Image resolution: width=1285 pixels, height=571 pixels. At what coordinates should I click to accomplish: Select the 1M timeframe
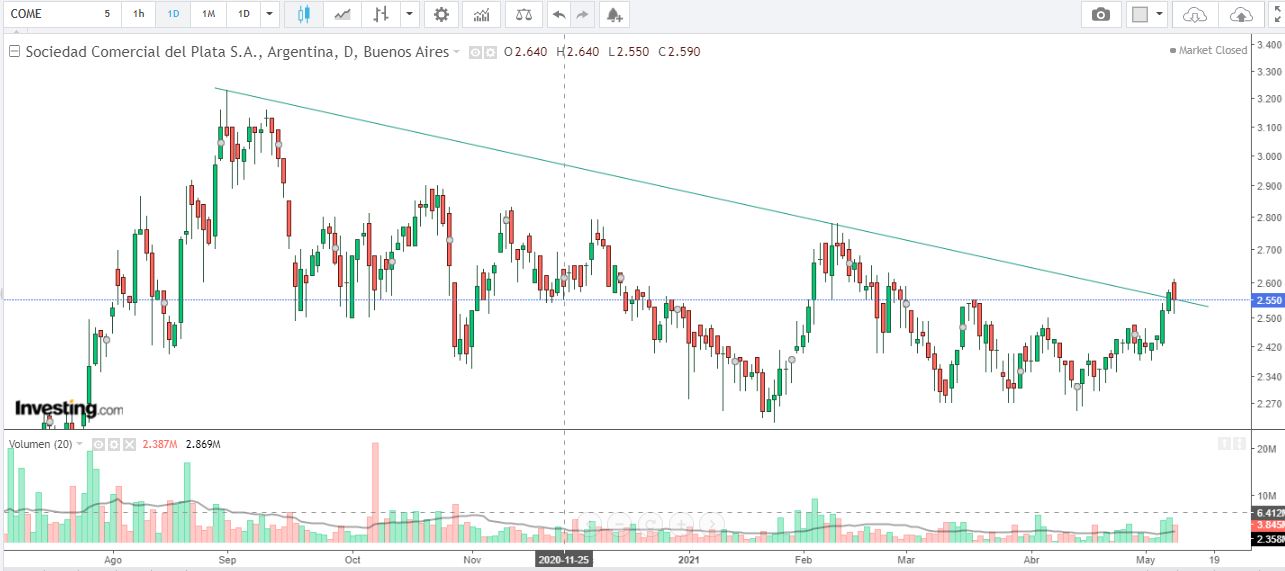coord(207,14)
